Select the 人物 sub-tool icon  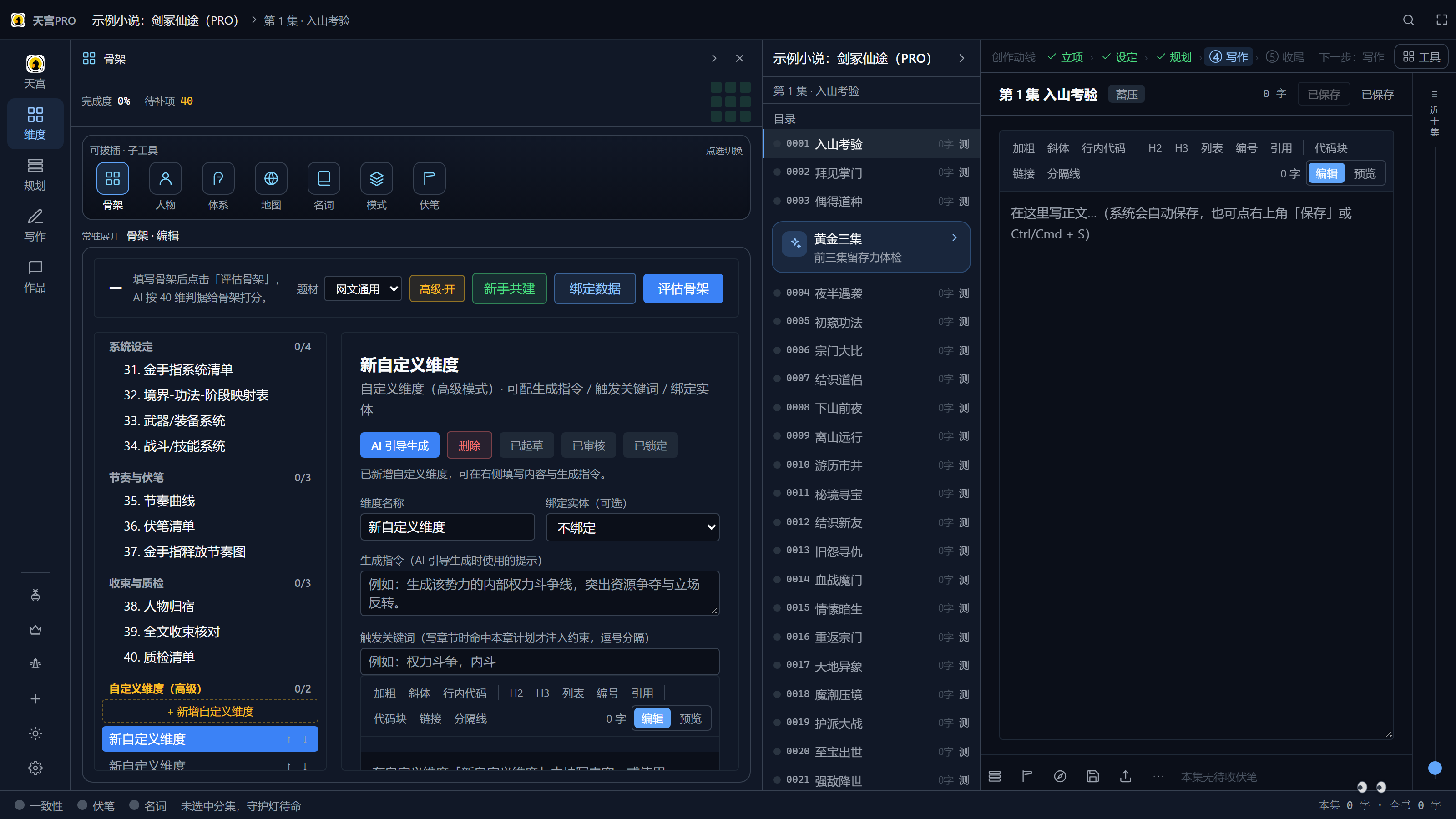click(165, 179)
